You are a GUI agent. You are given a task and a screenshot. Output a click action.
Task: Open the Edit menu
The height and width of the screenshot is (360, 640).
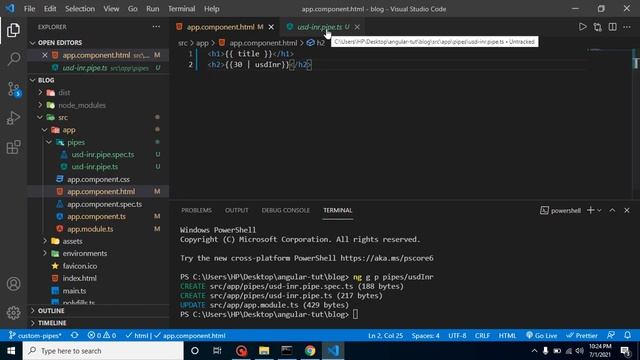pos(50,9)
